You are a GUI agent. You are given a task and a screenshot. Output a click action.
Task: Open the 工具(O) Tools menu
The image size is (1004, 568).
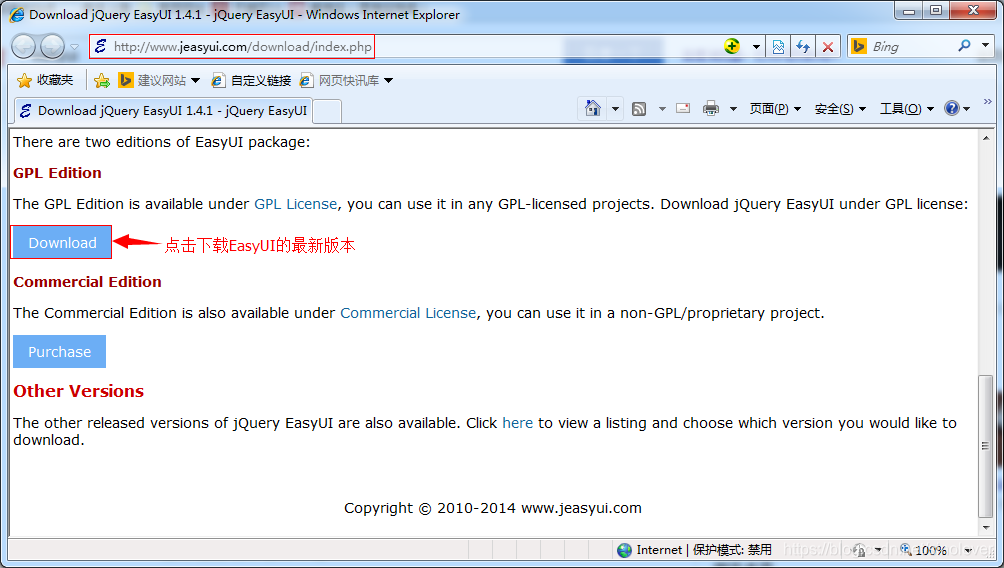coord(907,109)
